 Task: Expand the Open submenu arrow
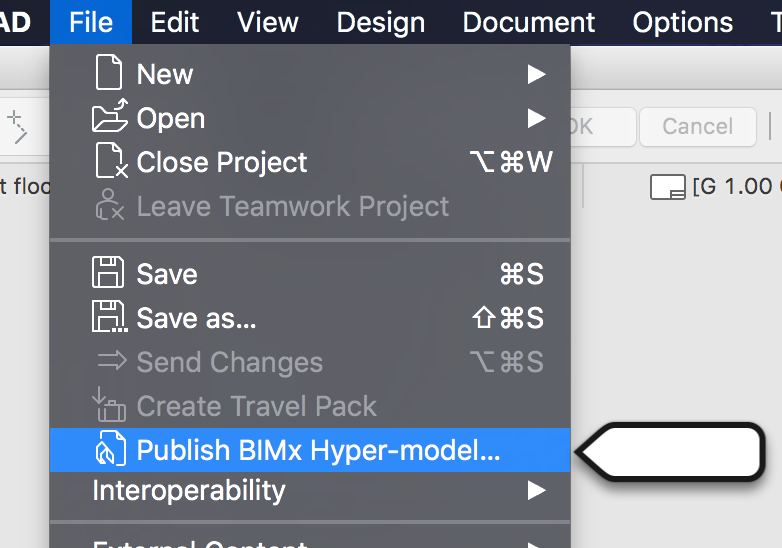tap(537, 118)
